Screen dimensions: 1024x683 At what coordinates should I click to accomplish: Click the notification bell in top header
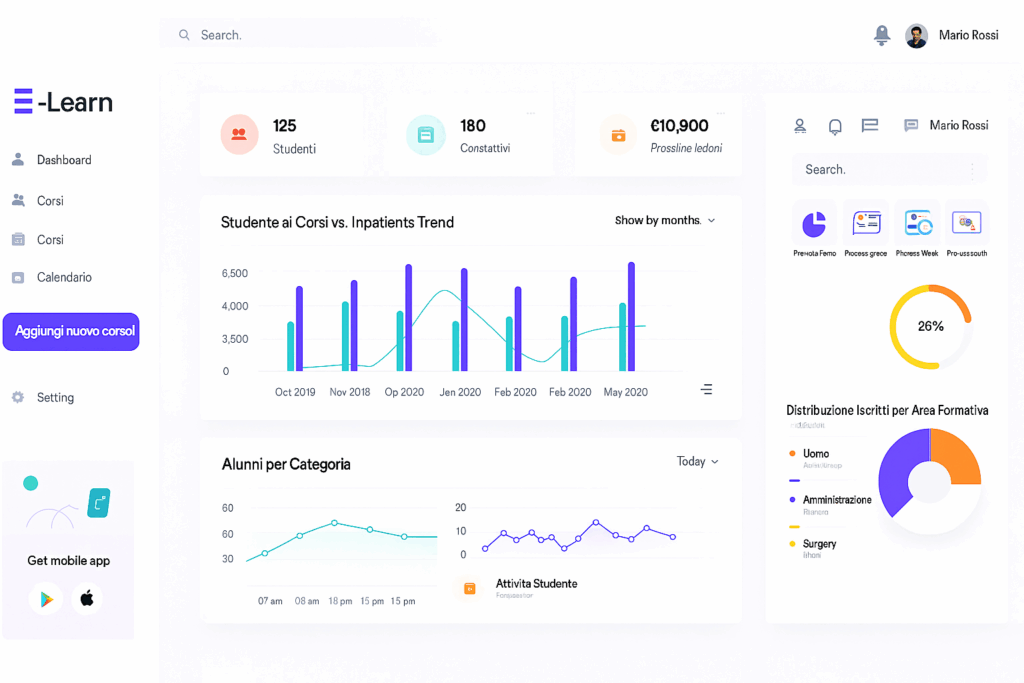(881, 35)
